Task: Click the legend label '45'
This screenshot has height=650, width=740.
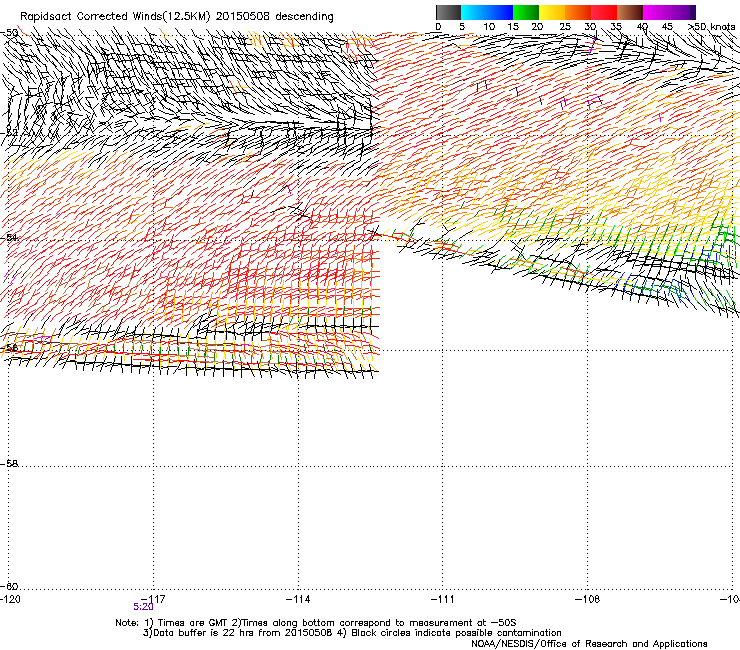Action: [x=666, y=26]
